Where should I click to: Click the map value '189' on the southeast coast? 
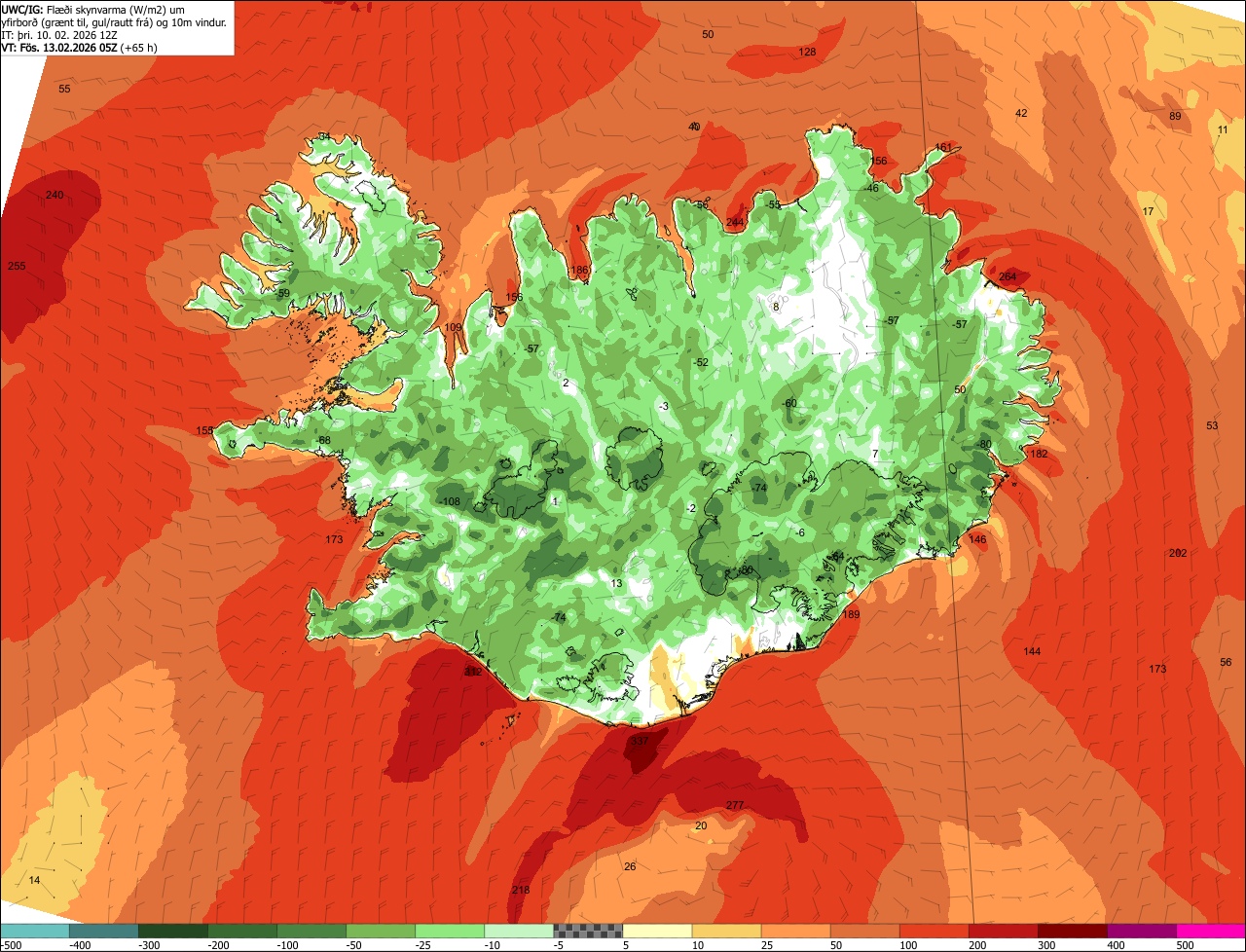852,614
